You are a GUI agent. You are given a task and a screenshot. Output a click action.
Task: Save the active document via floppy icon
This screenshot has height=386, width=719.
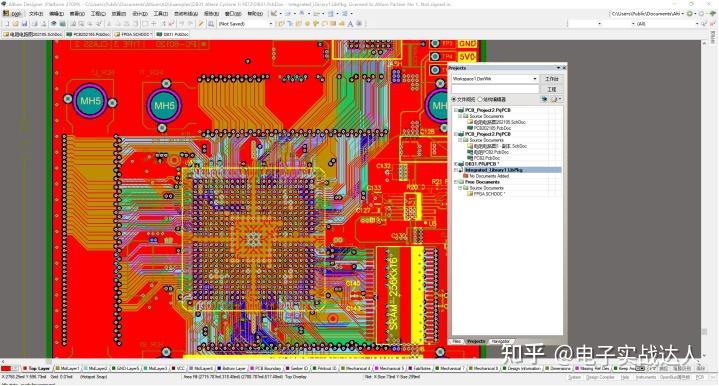pos(24,23)
